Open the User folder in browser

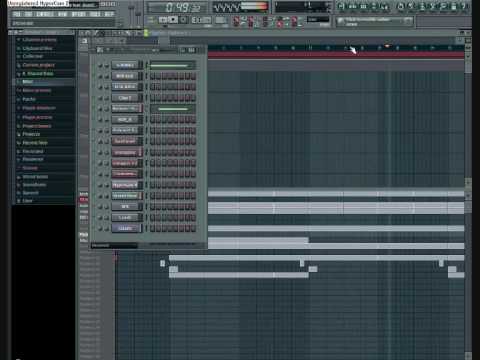(x=27, y=201)
